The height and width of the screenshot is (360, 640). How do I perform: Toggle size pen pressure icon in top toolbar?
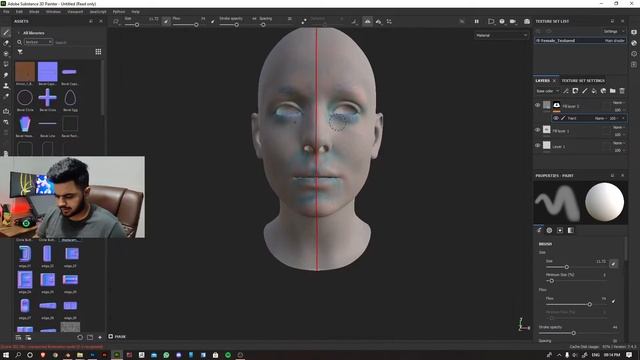coord(166,21)
